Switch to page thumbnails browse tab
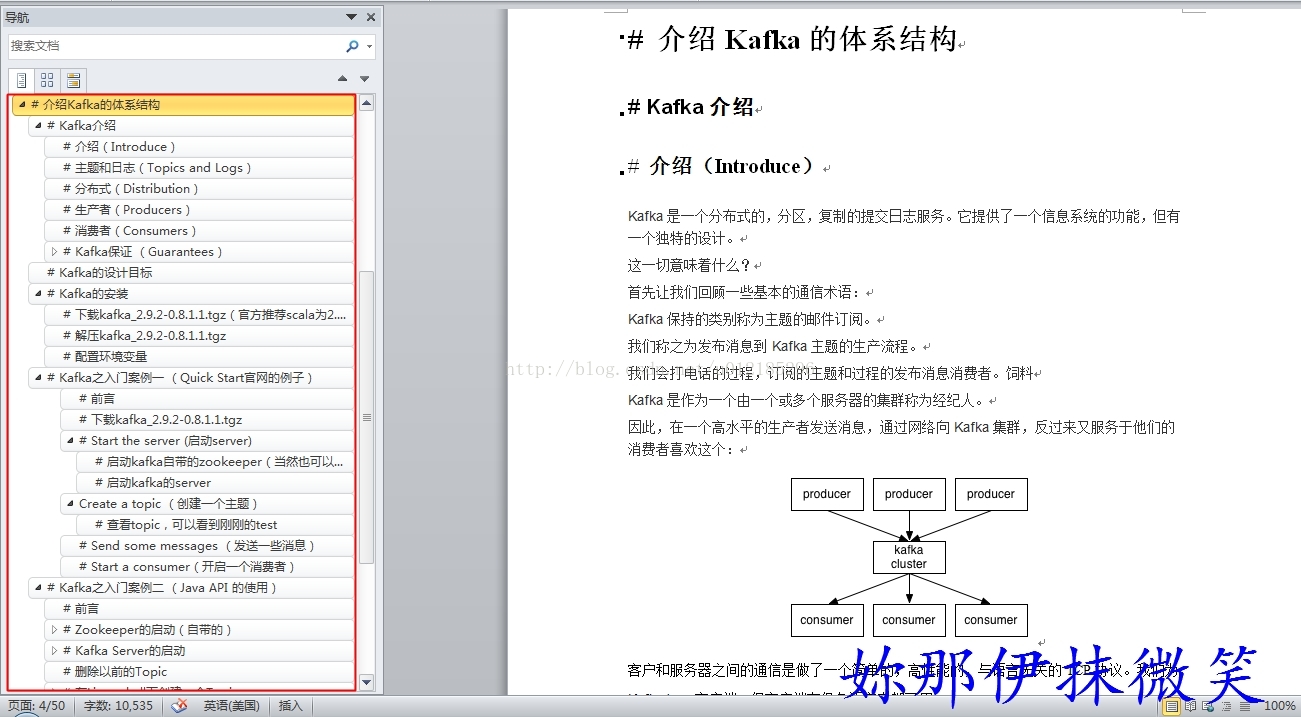The width and height of the screenshot is (1301, 717). click(47, 80)
